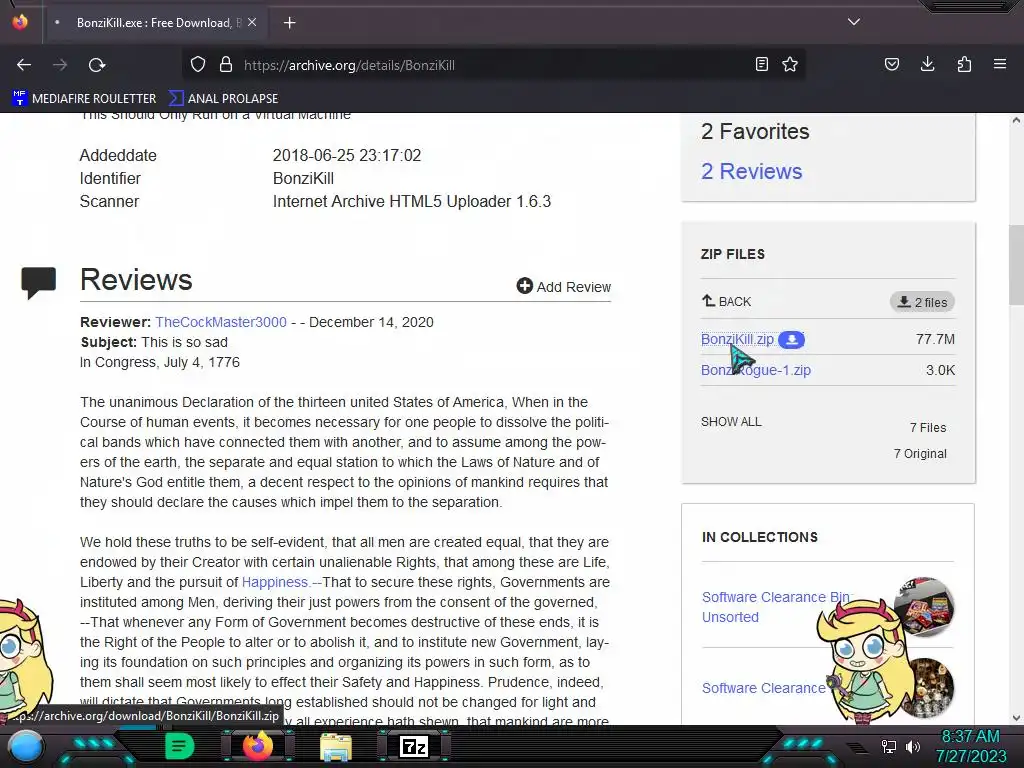Click the Addeddate value 2018-06-25 23:17:02

point(347,155)
